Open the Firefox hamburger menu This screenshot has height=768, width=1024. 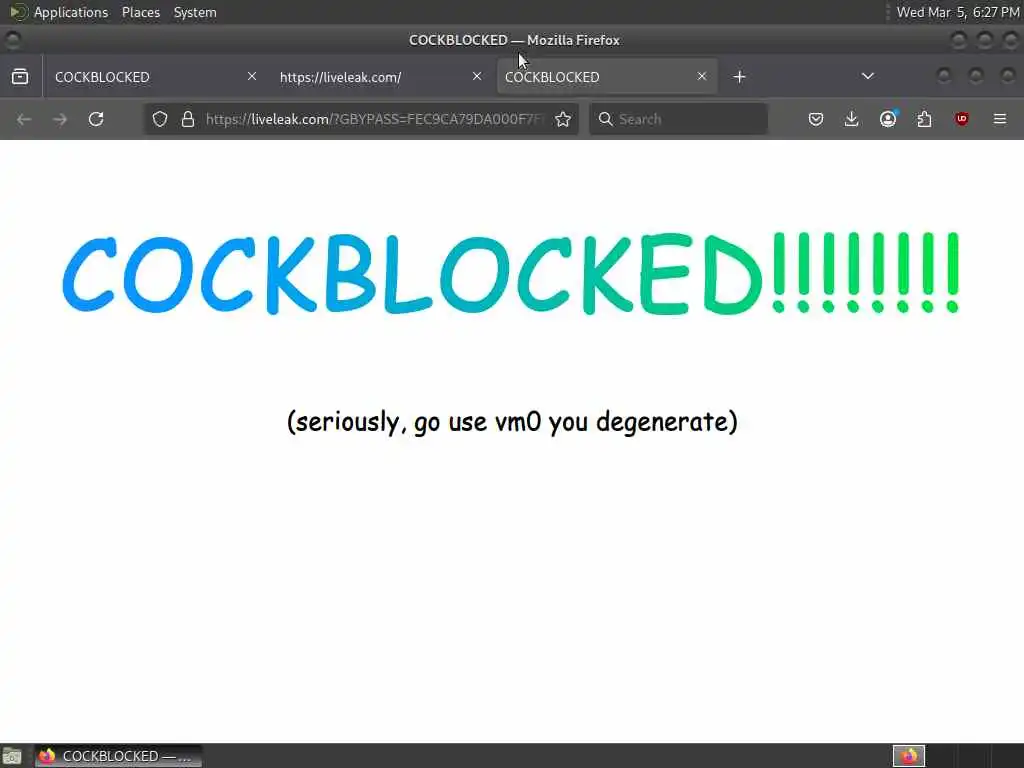(1000, 119)
